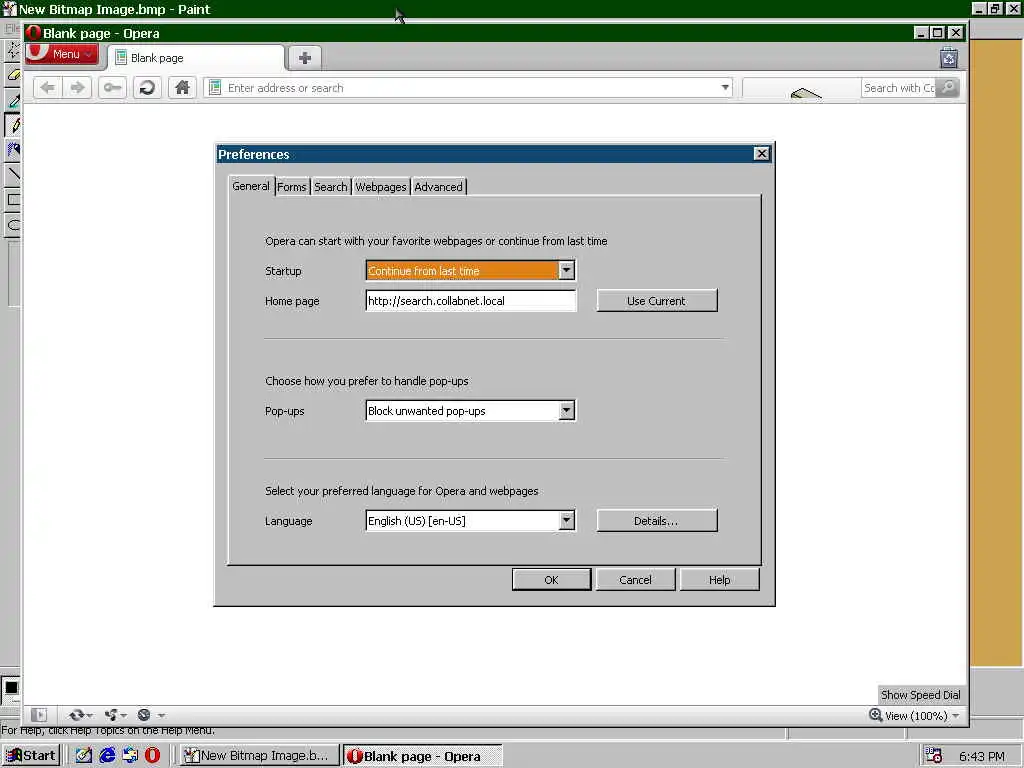
Task: Go to home page via house icon
Action: [182, 88]
